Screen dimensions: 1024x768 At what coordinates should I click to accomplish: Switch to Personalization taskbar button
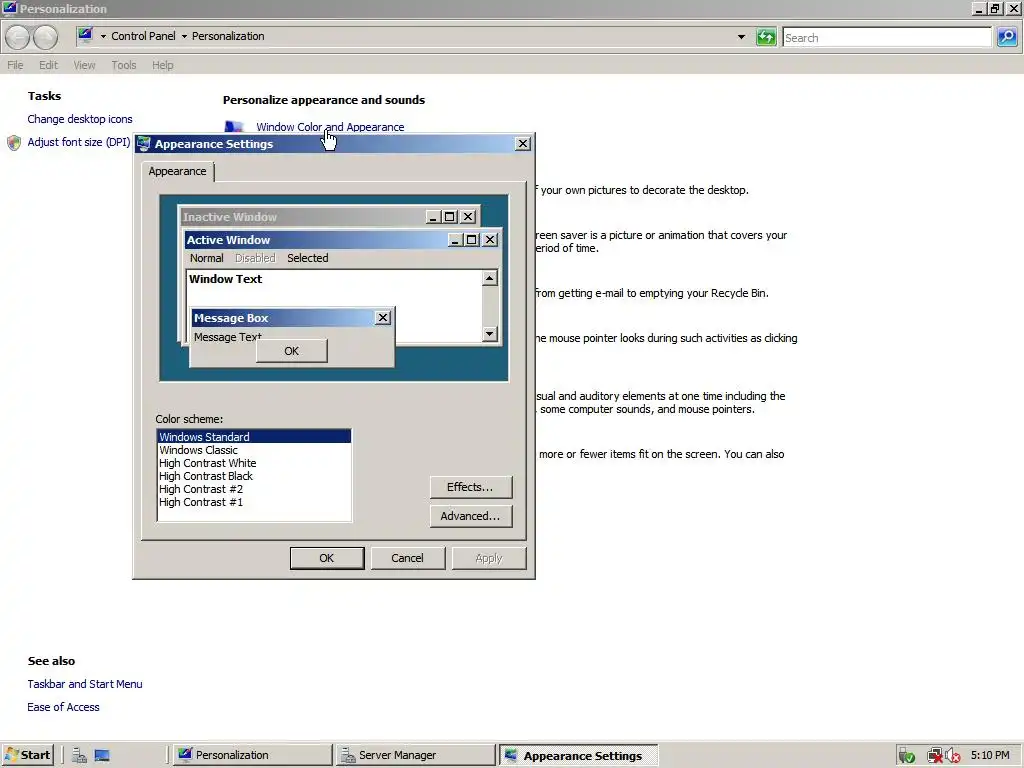(253, 755)
